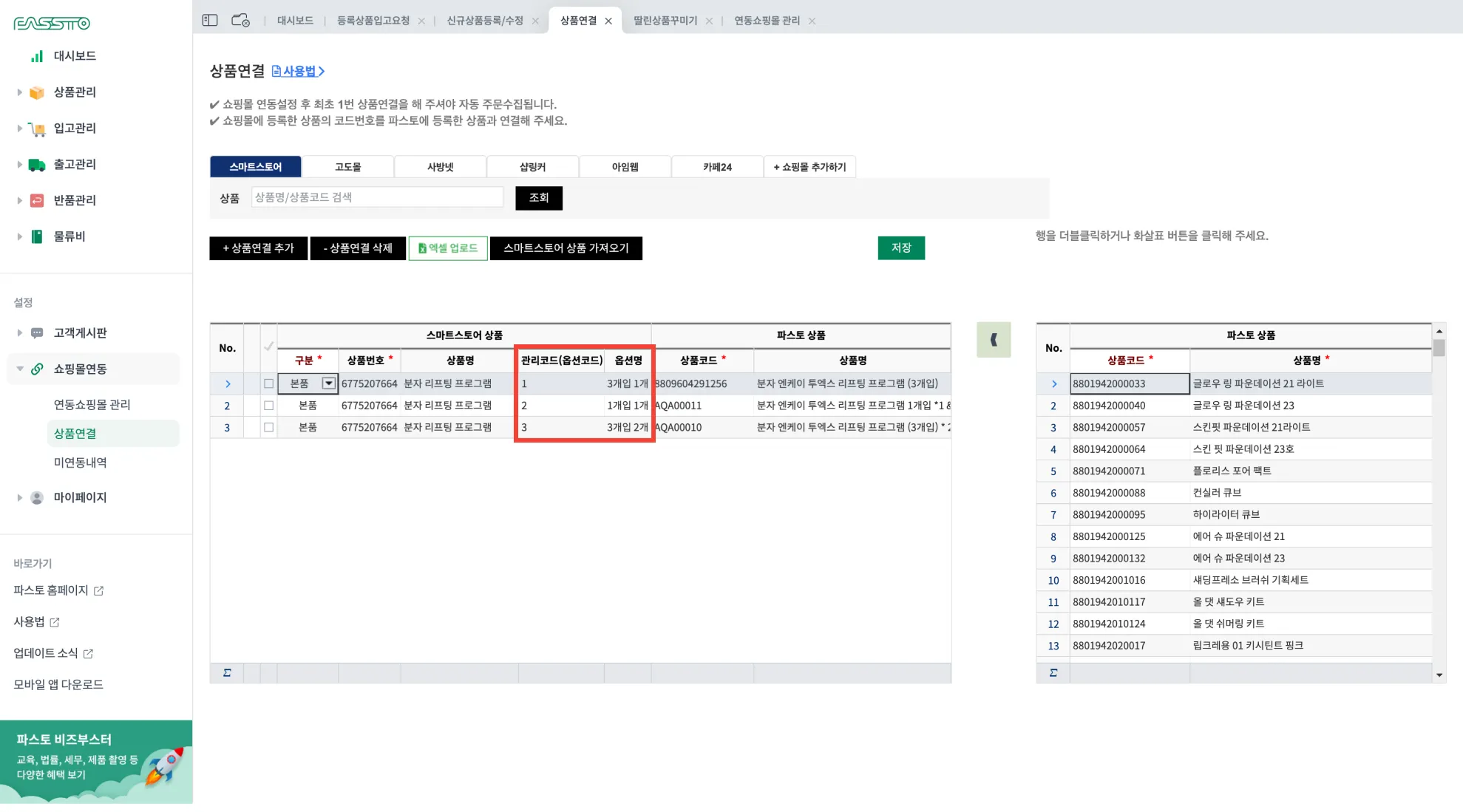Click the left arrow transfer button
Viewport: 1463px width, 812px height.
(x=993, y=340)
